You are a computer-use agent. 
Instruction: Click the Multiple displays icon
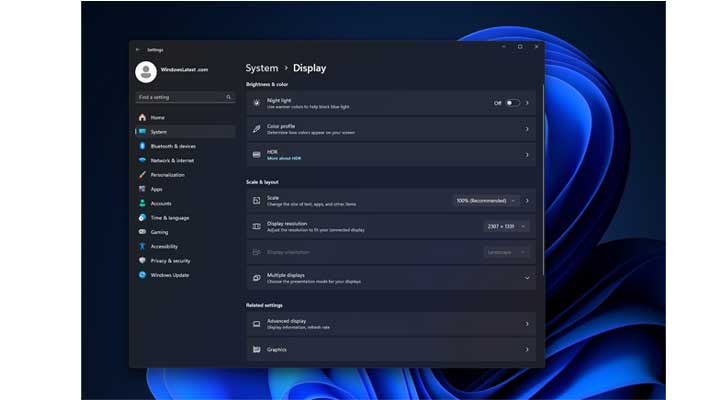(x=257, y=278)
